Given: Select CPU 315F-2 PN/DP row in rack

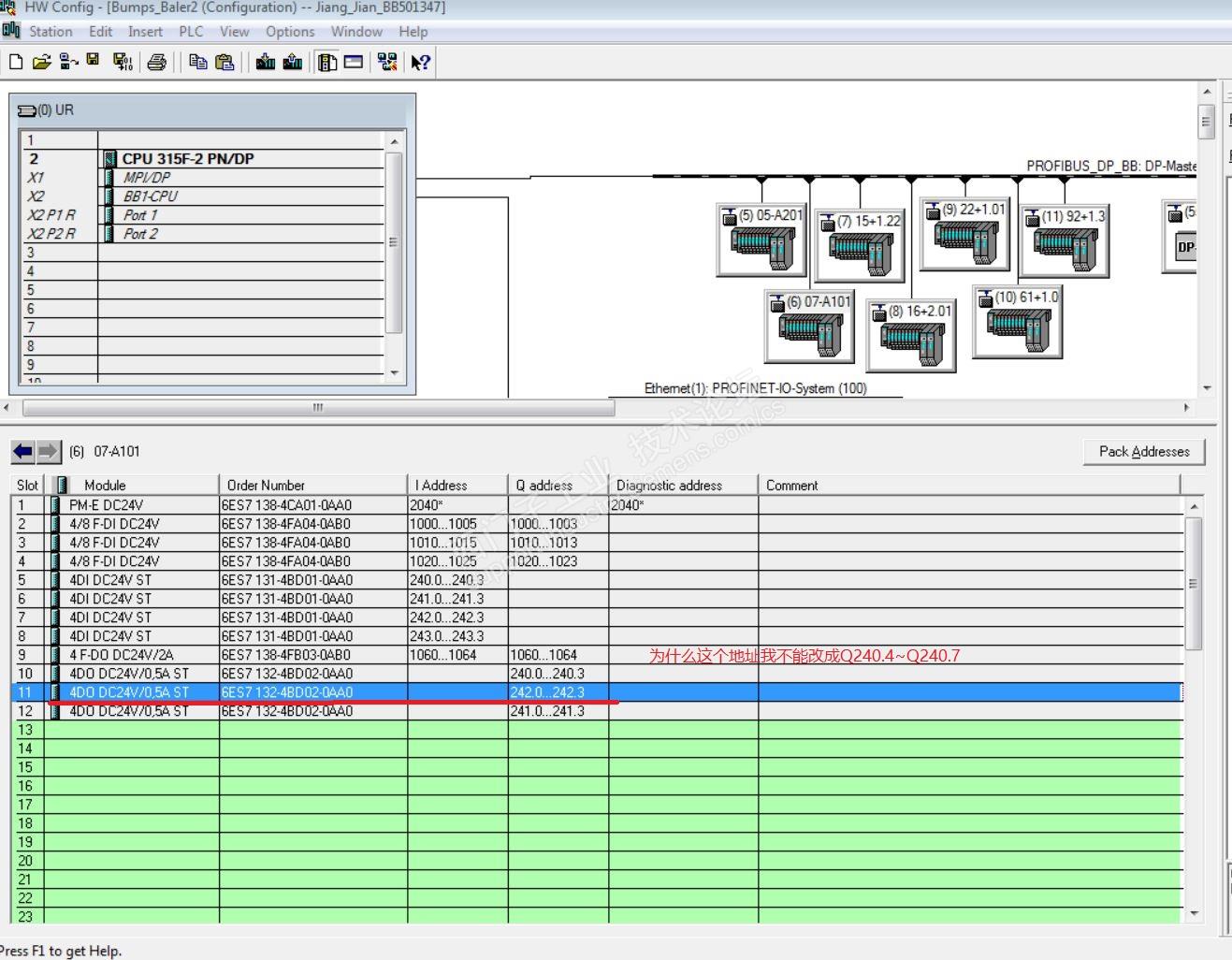Looking at the screenshot, I should [203, 159].
